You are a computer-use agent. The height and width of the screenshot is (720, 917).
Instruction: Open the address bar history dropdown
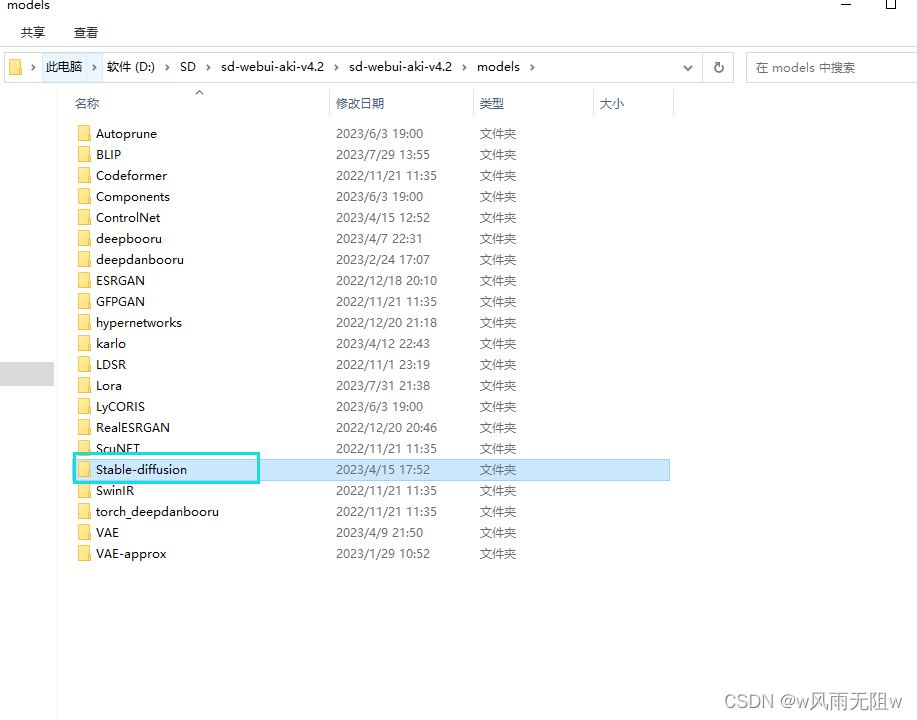coord(688,68)
